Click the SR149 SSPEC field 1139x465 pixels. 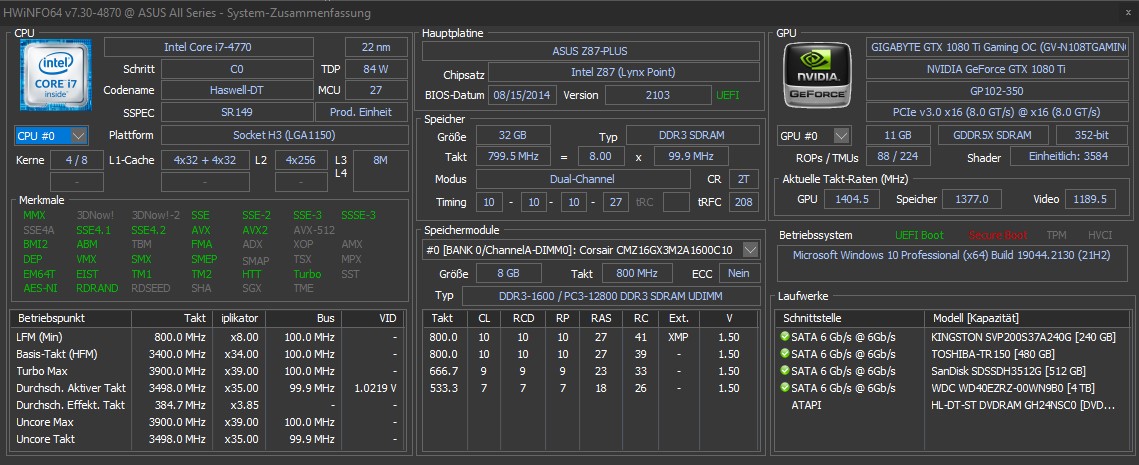pyautogui.click(x=237, y=112)
